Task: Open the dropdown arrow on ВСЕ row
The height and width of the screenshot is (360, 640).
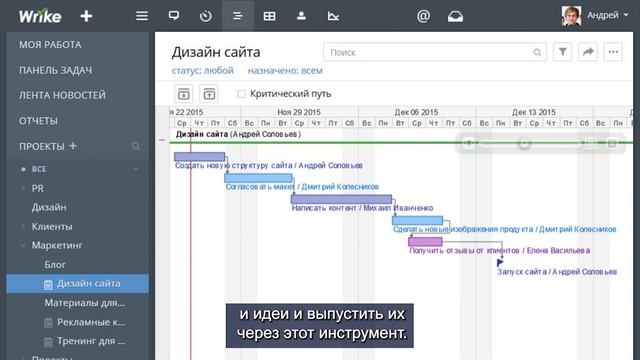Action: point(135,169)
